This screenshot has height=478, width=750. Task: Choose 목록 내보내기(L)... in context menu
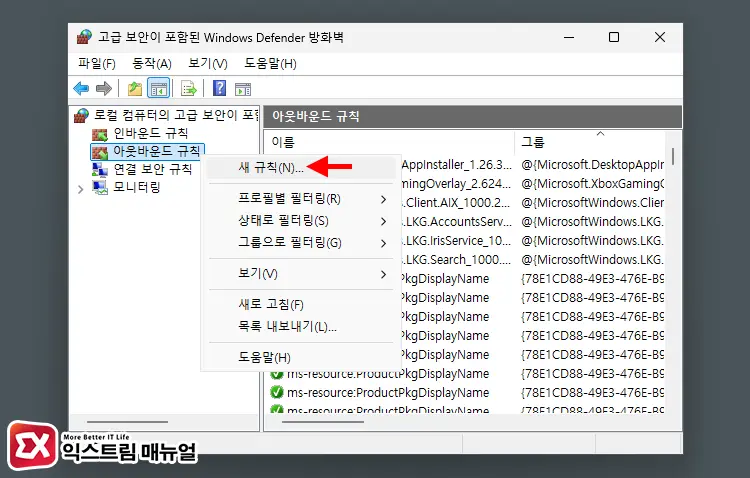click(x=301, y=326)
